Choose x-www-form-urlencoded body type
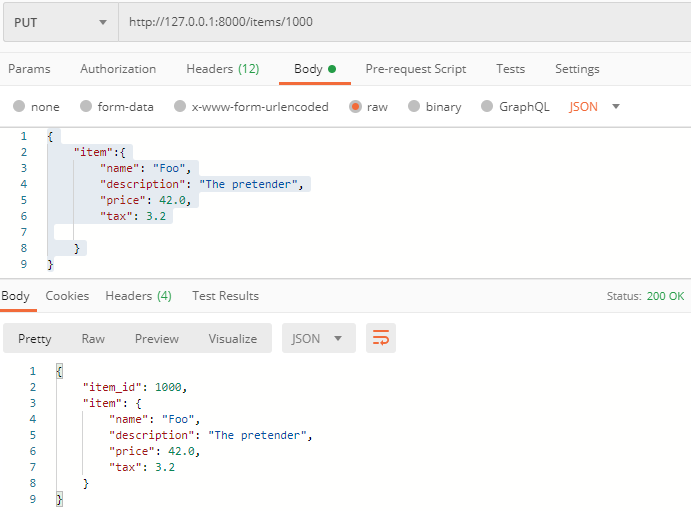This screenshot has width=691, height=511. (180, 107)
